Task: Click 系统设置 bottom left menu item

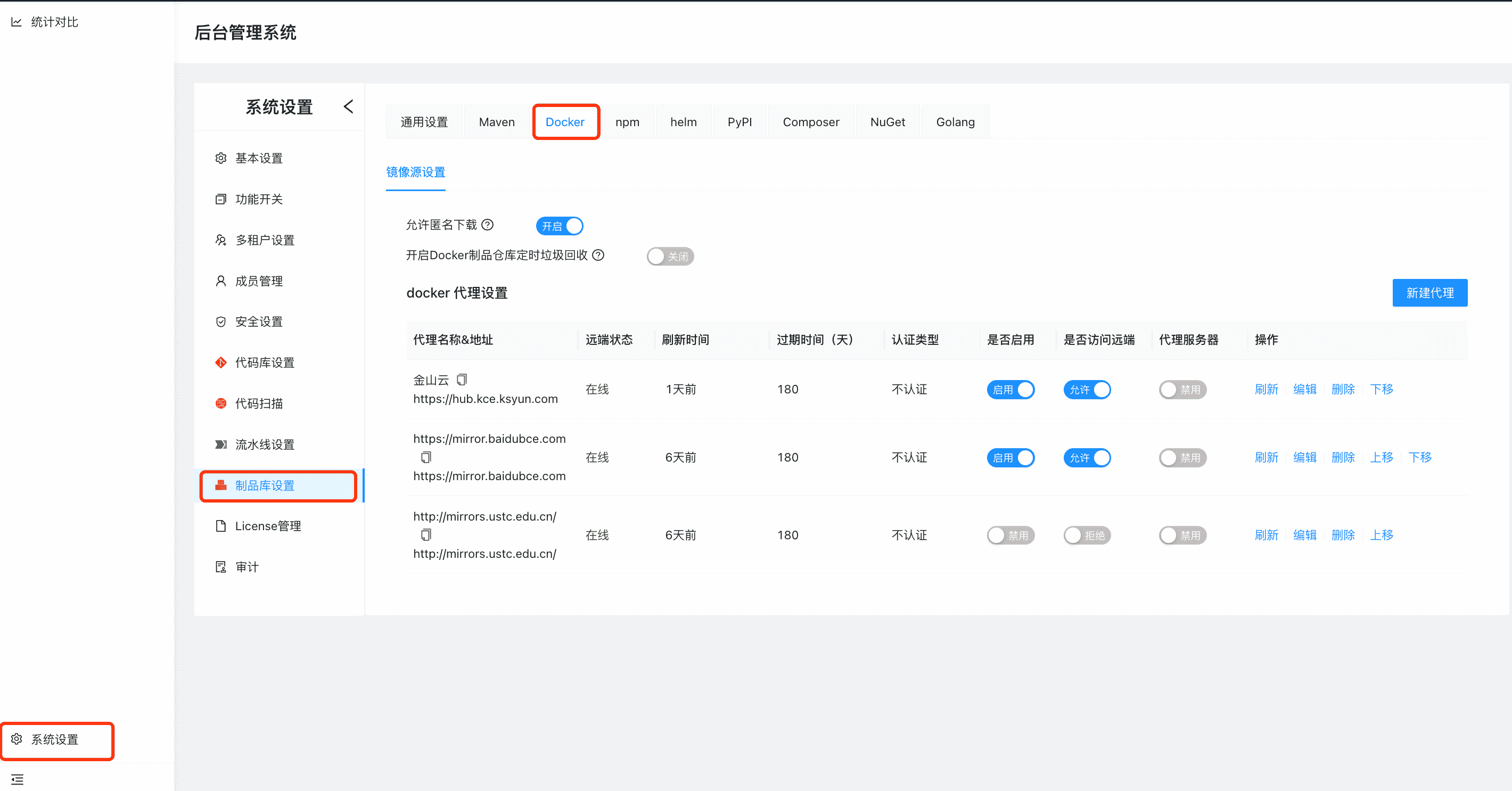Action: 56,740
